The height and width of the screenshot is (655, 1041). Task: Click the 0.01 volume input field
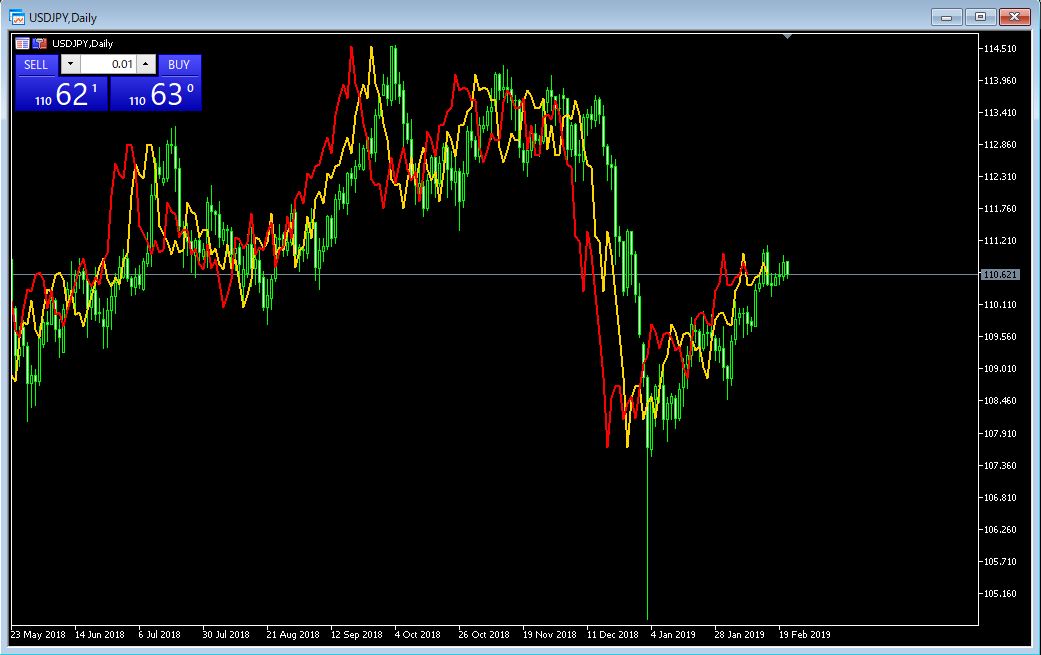(x=108, y=64)
